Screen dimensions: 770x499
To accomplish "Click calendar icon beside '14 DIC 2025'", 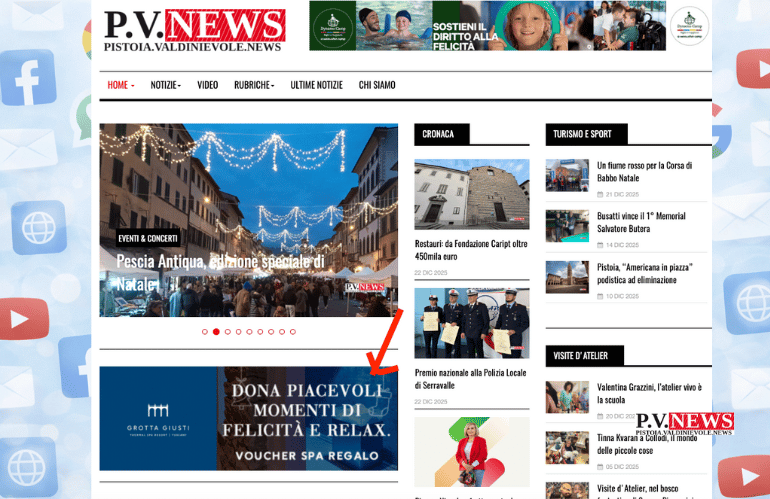I will 600,245.
